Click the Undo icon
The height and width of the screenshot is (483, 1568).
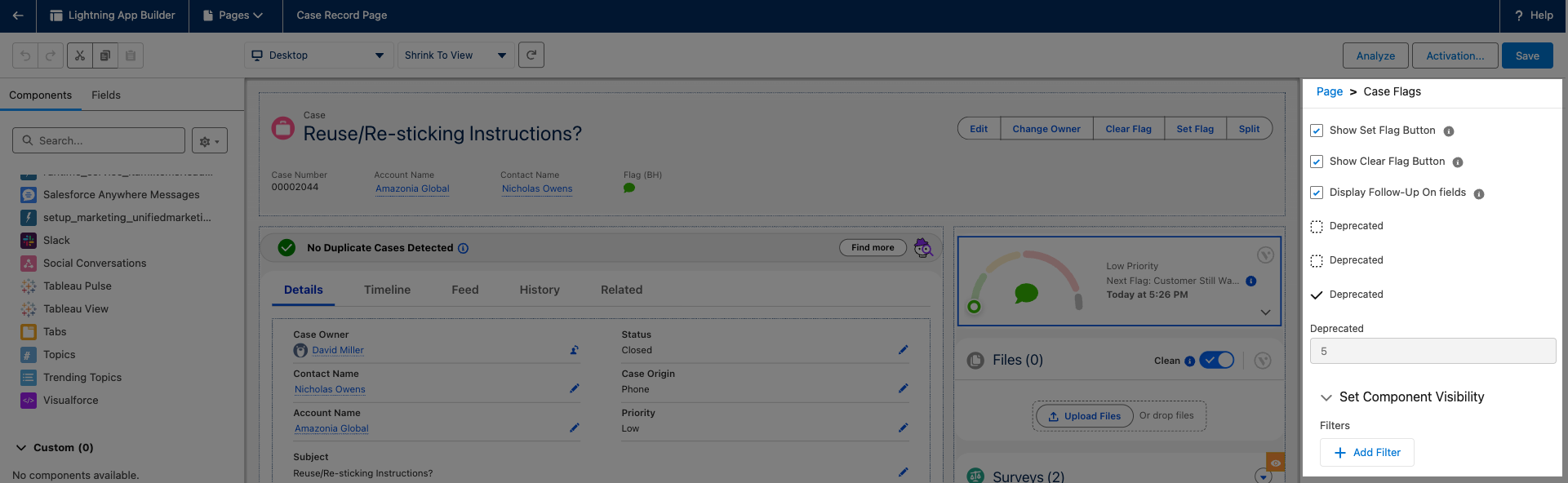pyautogui.click(x=25, y=55)
